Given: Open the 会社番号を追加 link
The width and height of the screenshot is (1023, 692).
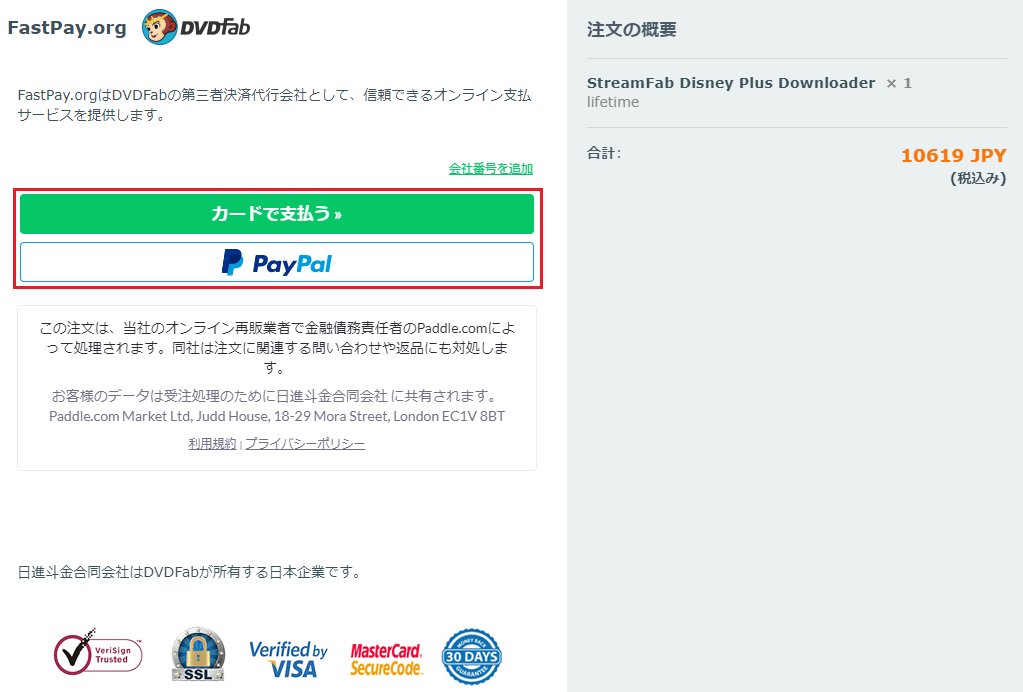Looking at the screenshot, I should 491,169.
